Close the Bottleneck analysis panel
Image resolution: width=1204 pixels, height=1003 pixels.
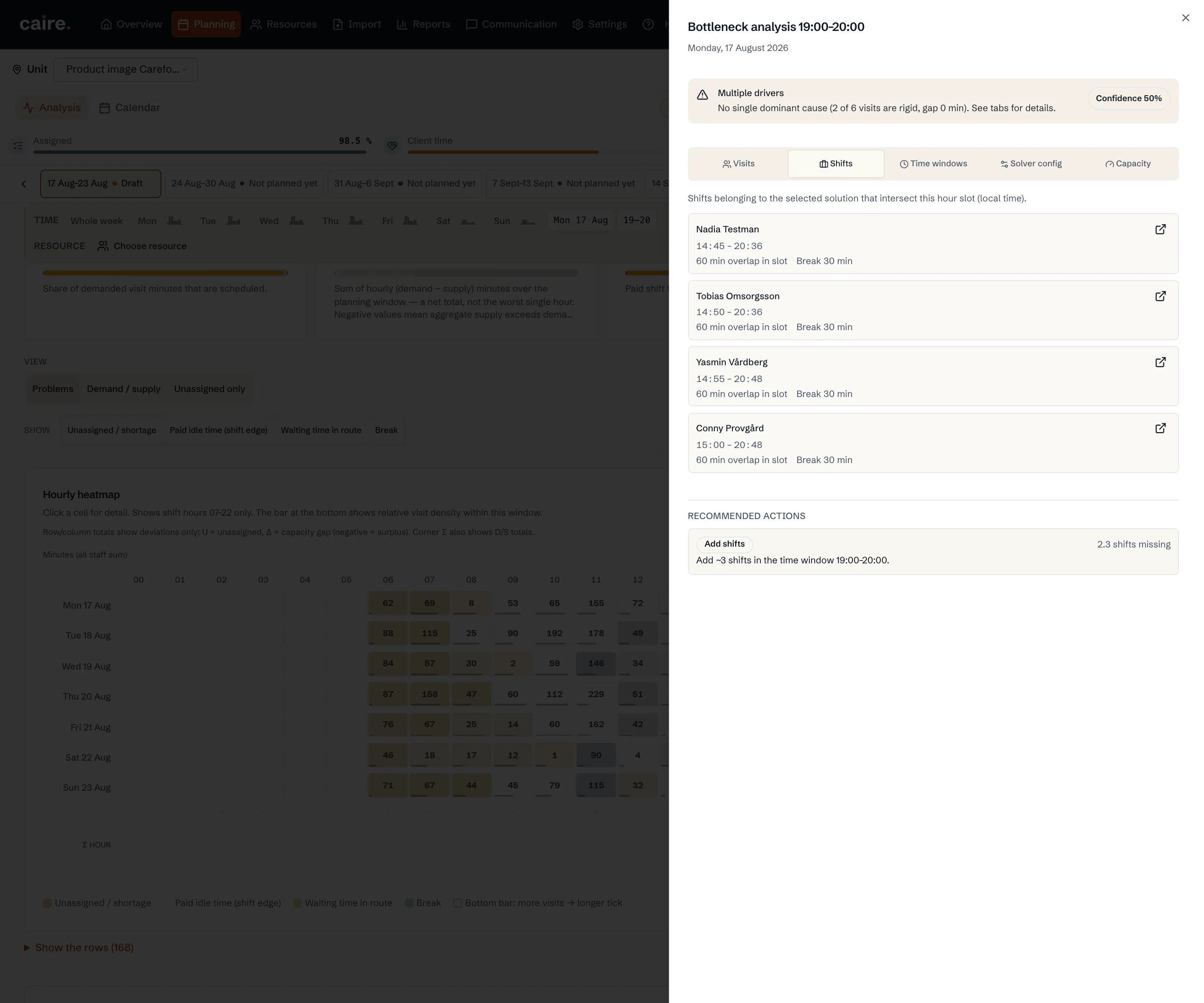(x=1185, y=18)
